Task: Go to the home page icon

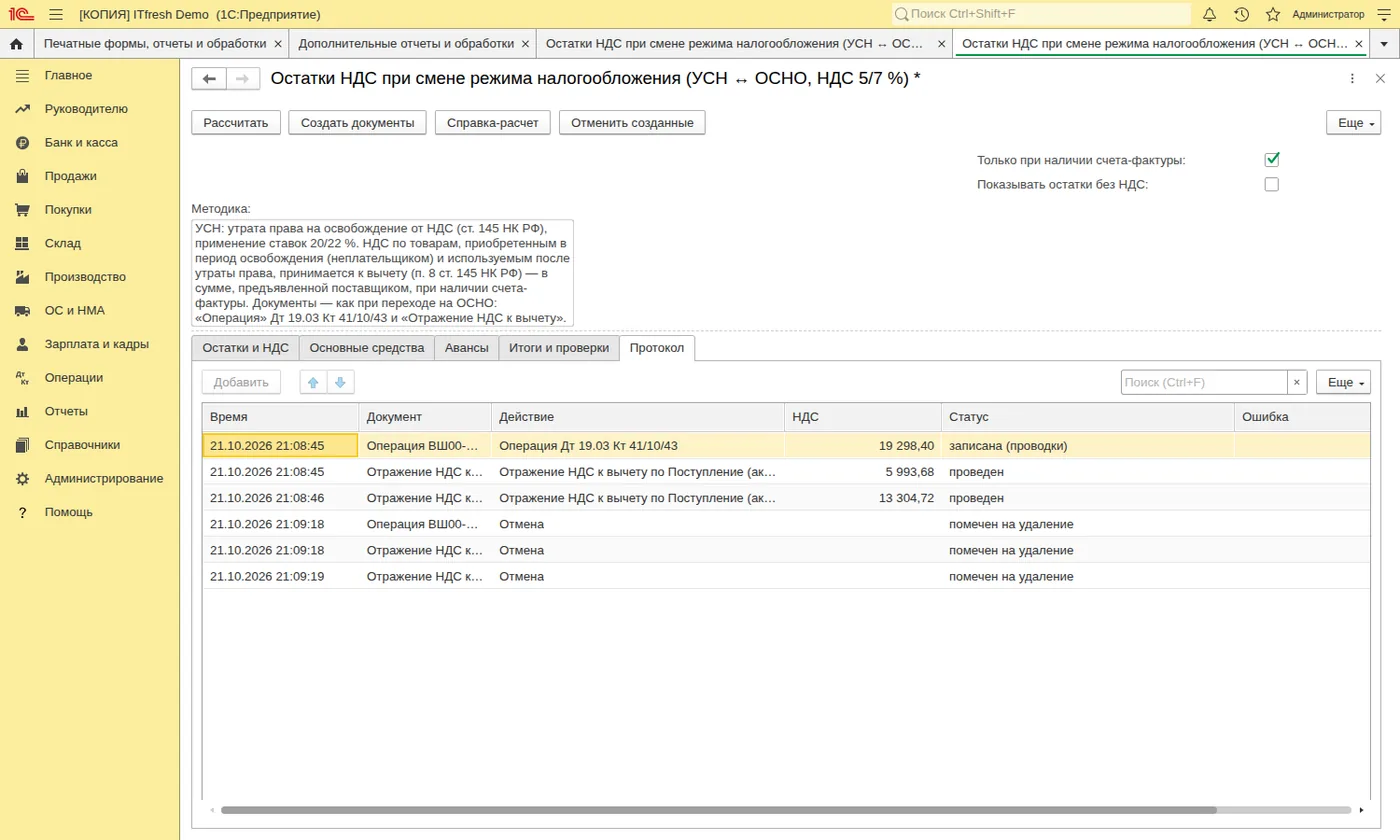Action: coord(16,44)
